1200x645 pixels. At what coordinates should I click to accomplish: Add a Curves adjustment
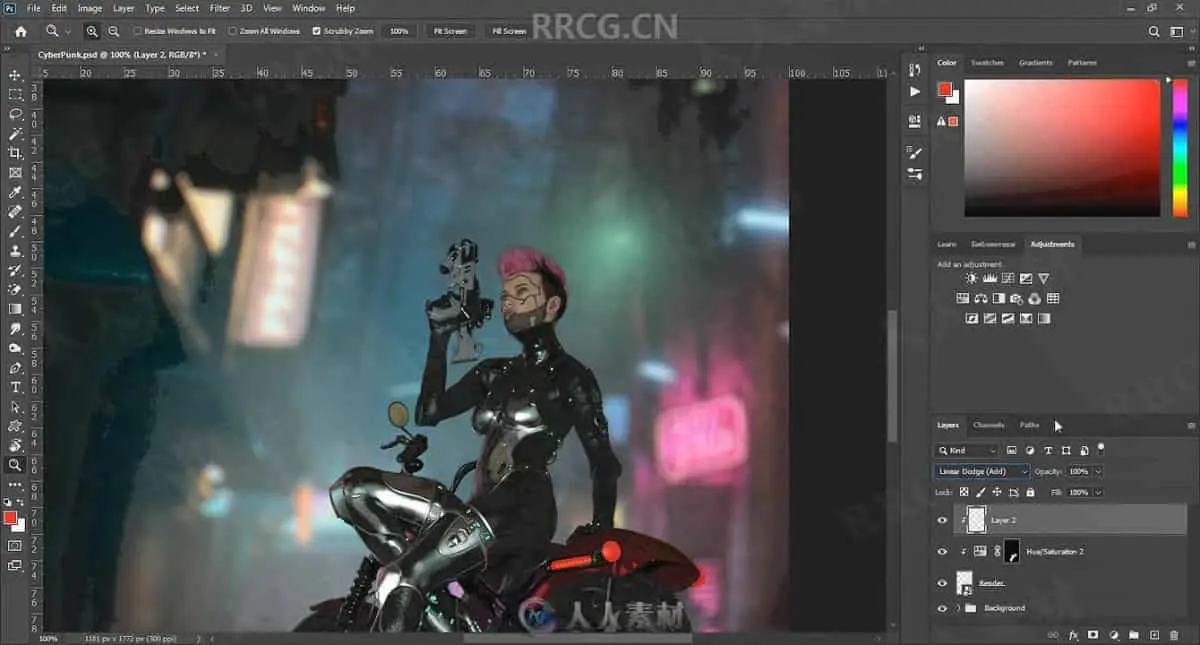coord(1007,278)
